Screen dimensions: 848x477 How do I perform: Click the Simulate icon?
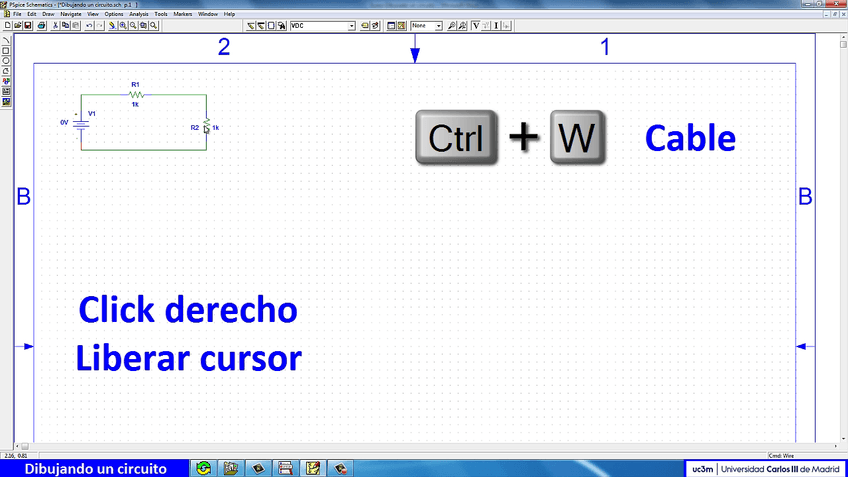[402, 25]
